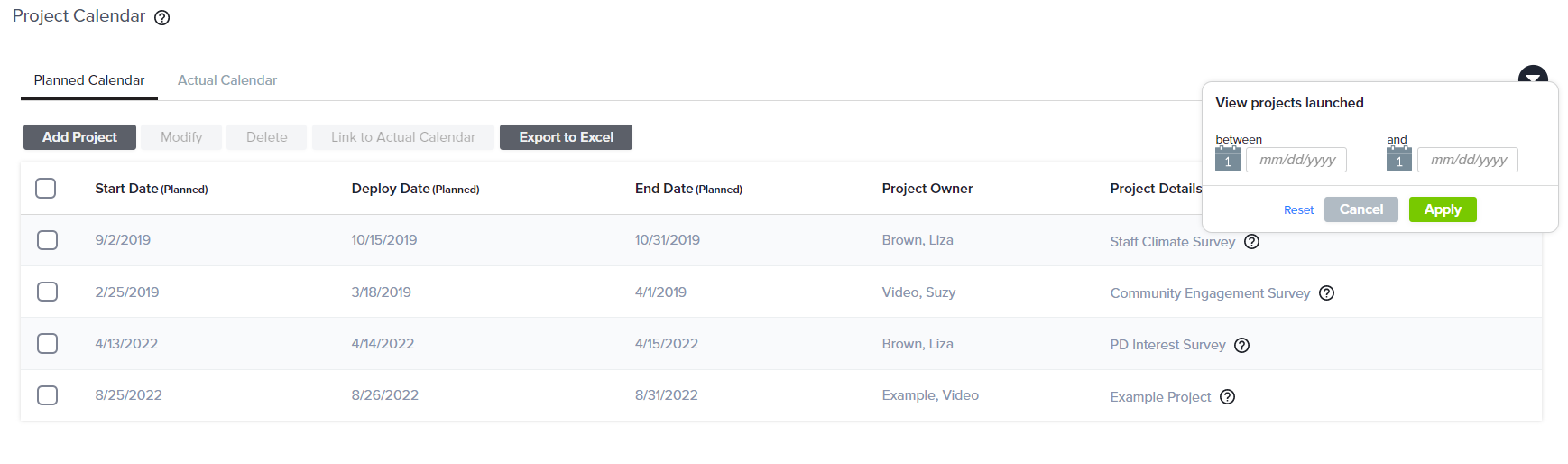Click the filter icon above the popup
The image size is (1568, 464).
(1533, 74)
